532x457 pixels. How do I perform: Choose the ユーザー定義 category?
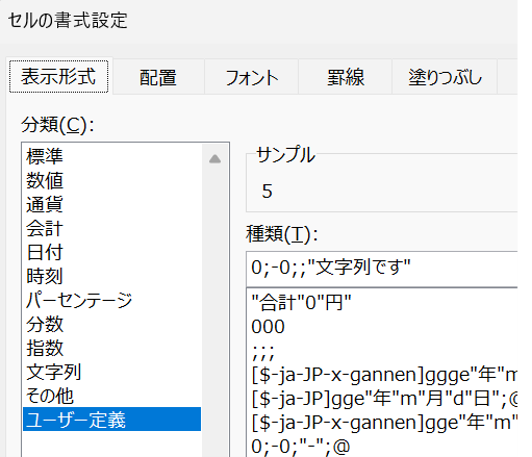(x=112, y=419)
